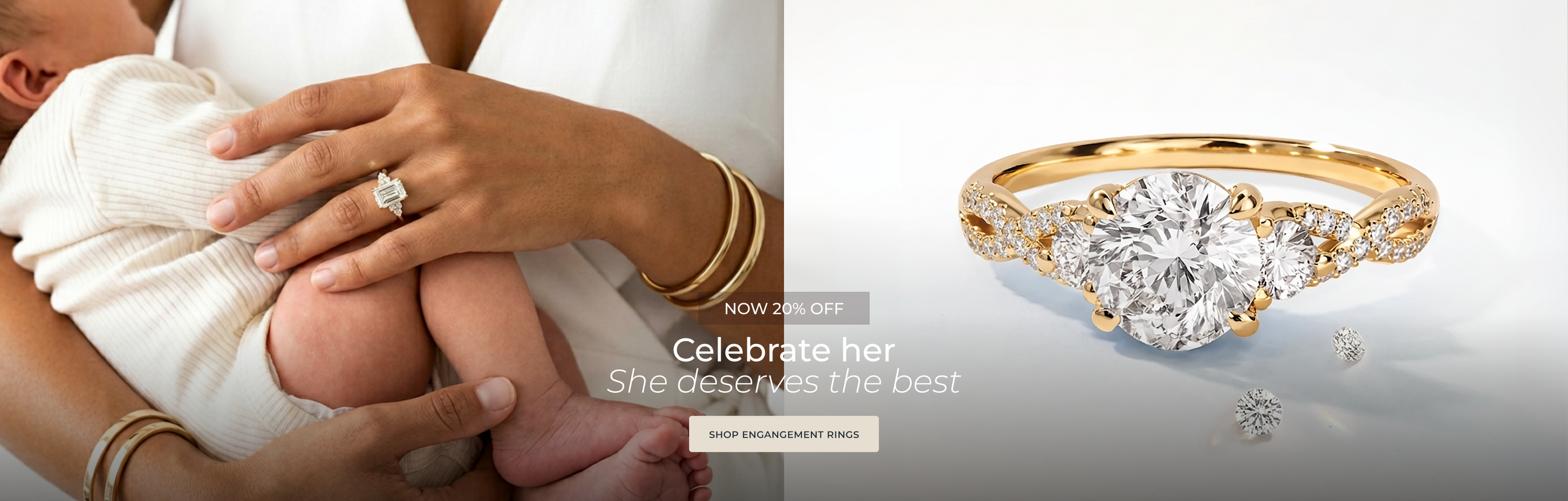The image size is (1568, 501).
Task: Click the Shop Engangement Rings button
Action: click(x=783, y=434)
